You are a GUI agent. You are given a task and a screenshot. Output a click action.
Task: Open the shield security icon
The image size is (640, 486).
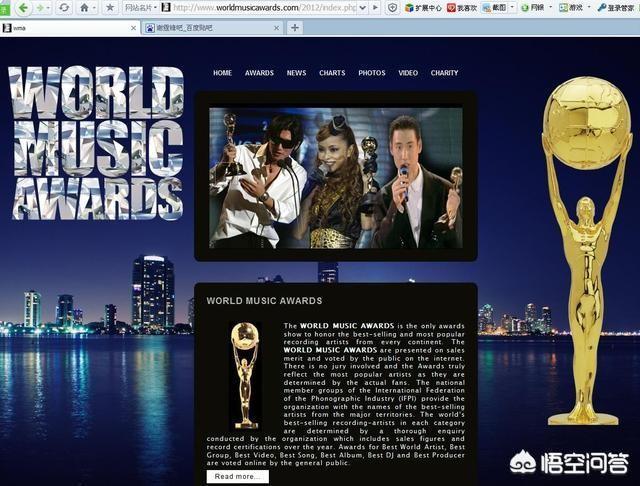click(392, 7)
